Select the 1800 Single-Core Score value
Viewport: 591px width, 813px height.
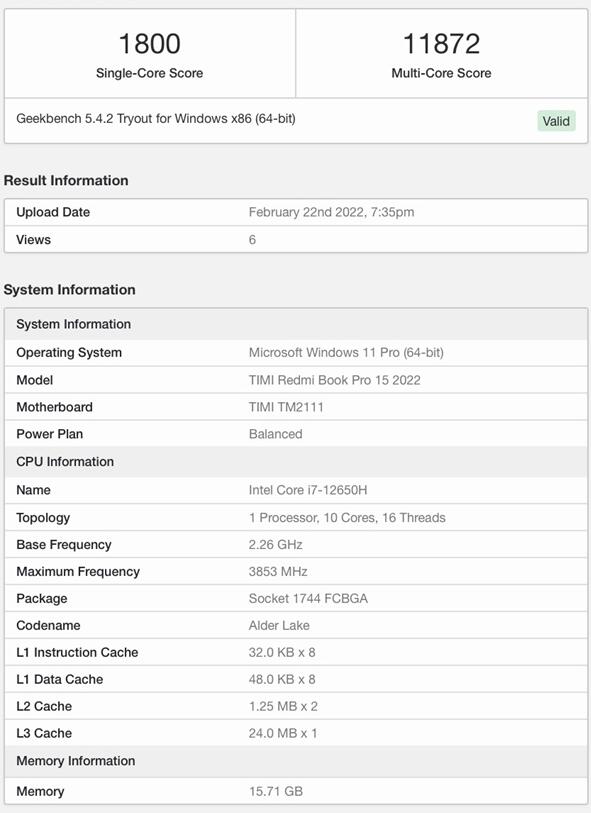pyautogui.click(x=149, y=44)
